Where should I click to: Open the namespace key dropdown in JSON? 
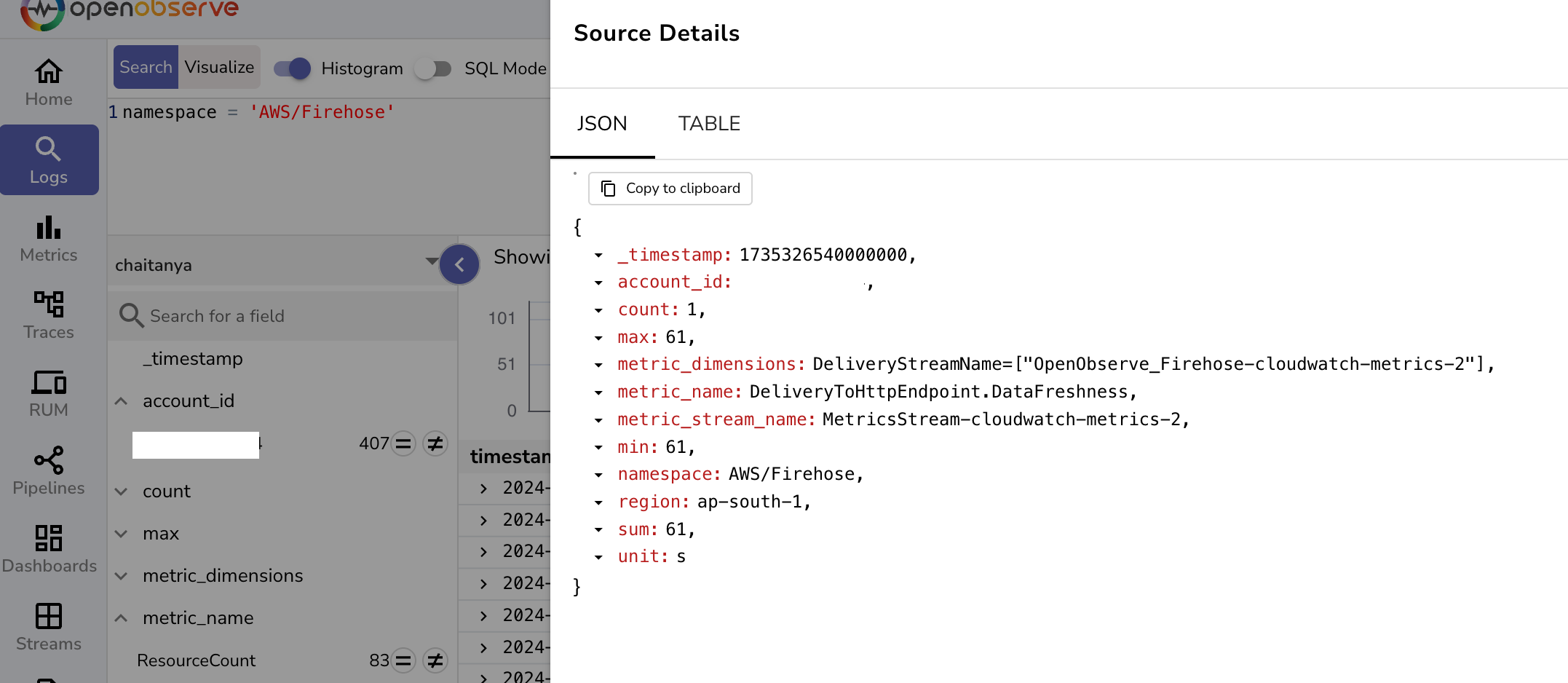click(598, 475)
